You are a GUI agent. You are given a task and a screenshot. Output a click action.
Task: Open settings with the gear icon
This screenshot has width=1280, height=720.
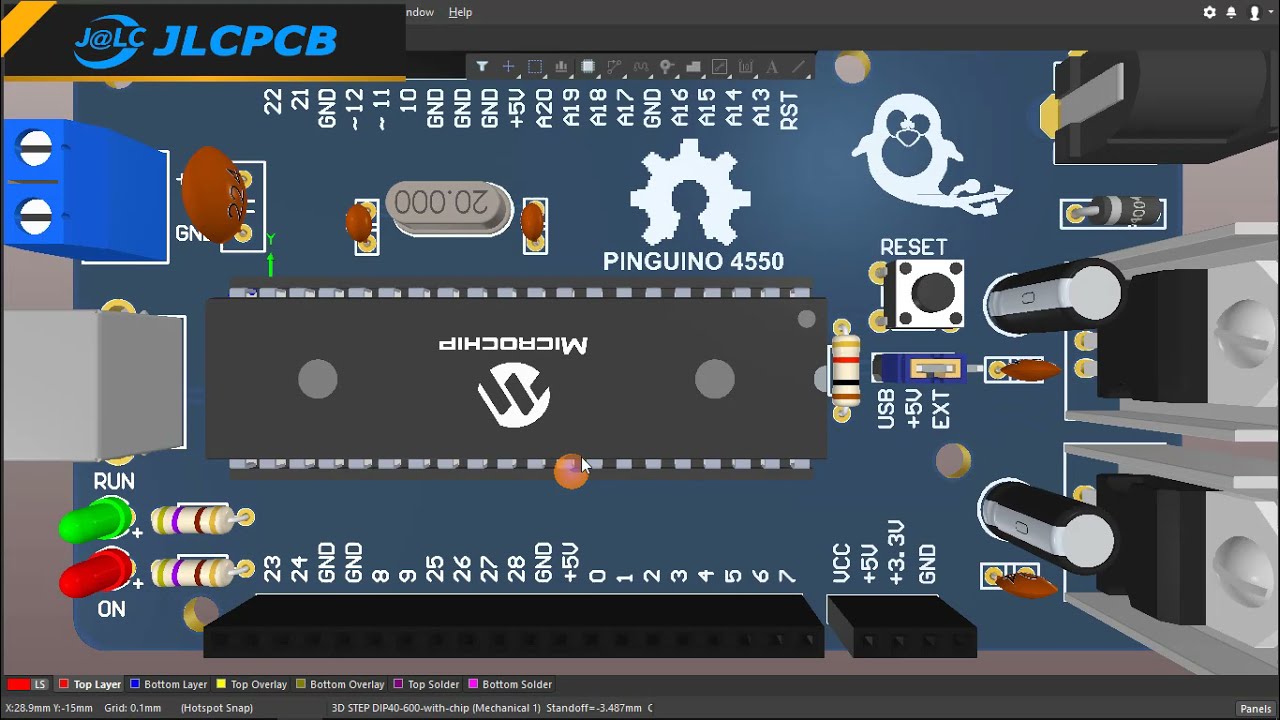point(1210,12)
